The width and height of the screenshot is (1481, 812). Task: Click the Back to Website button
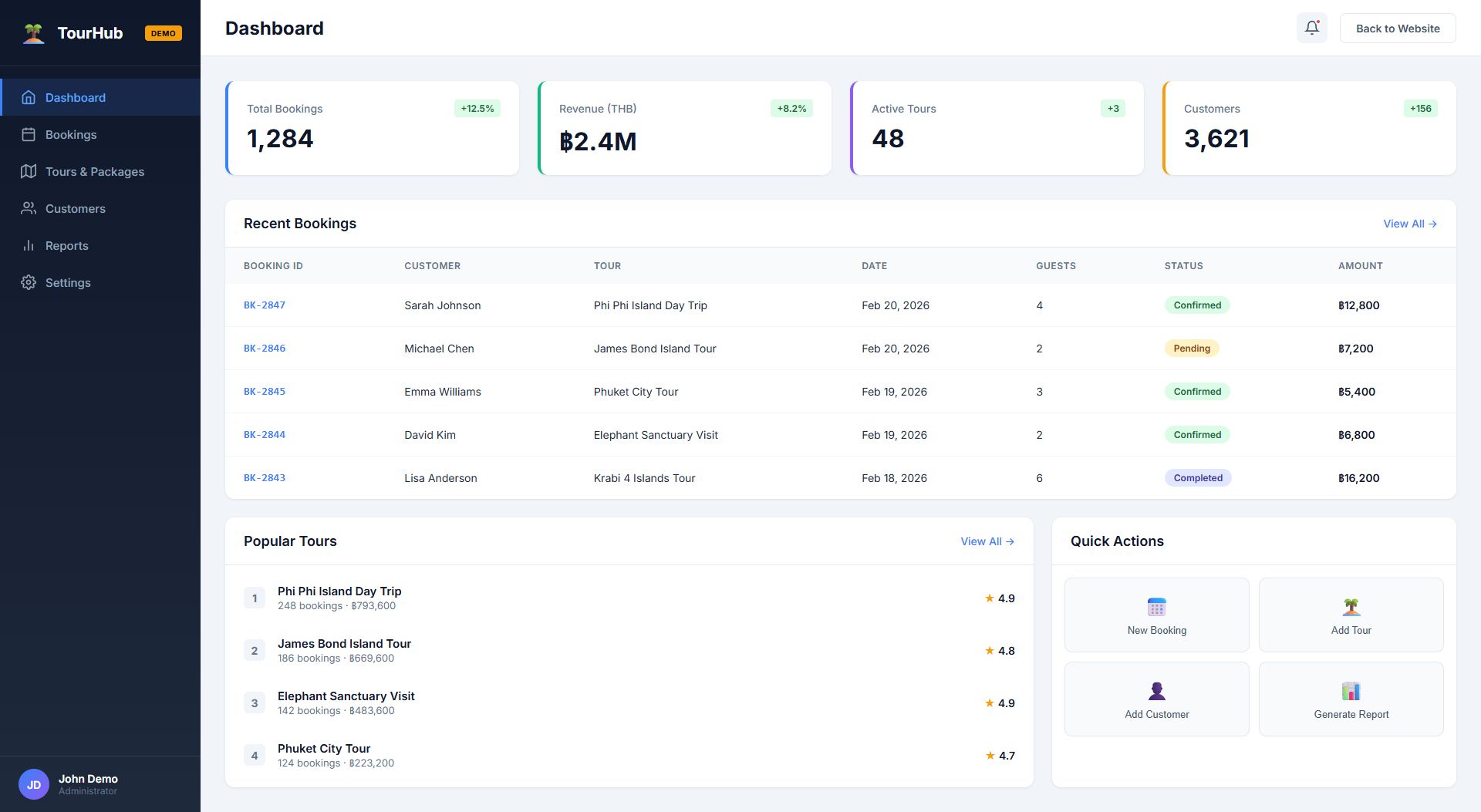tap(1397, 28)
